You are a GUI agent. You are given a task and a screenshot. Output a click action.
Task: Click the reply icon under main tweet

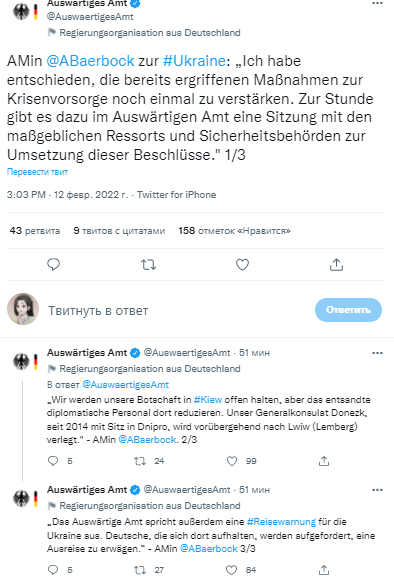53,265
